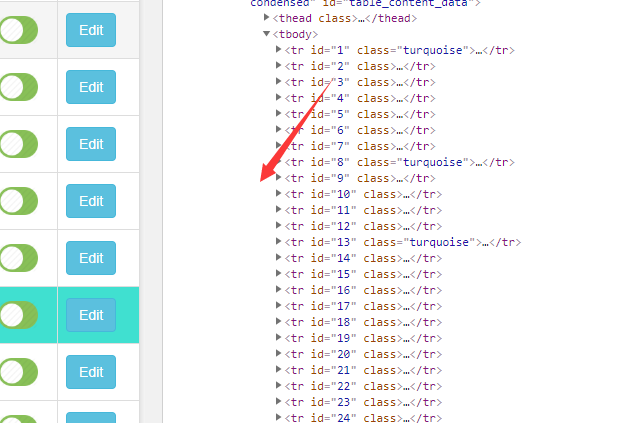642x423 pixels.
Task: Expand the tr id="18" node
Action: click(278, 321)
